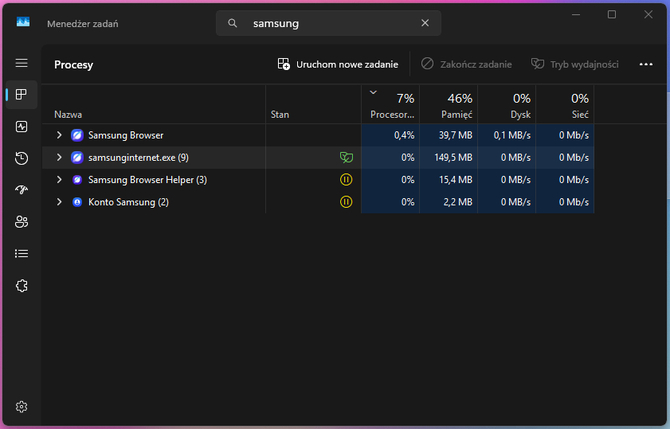Open the Startup apps sidebar page

point(21,190)
